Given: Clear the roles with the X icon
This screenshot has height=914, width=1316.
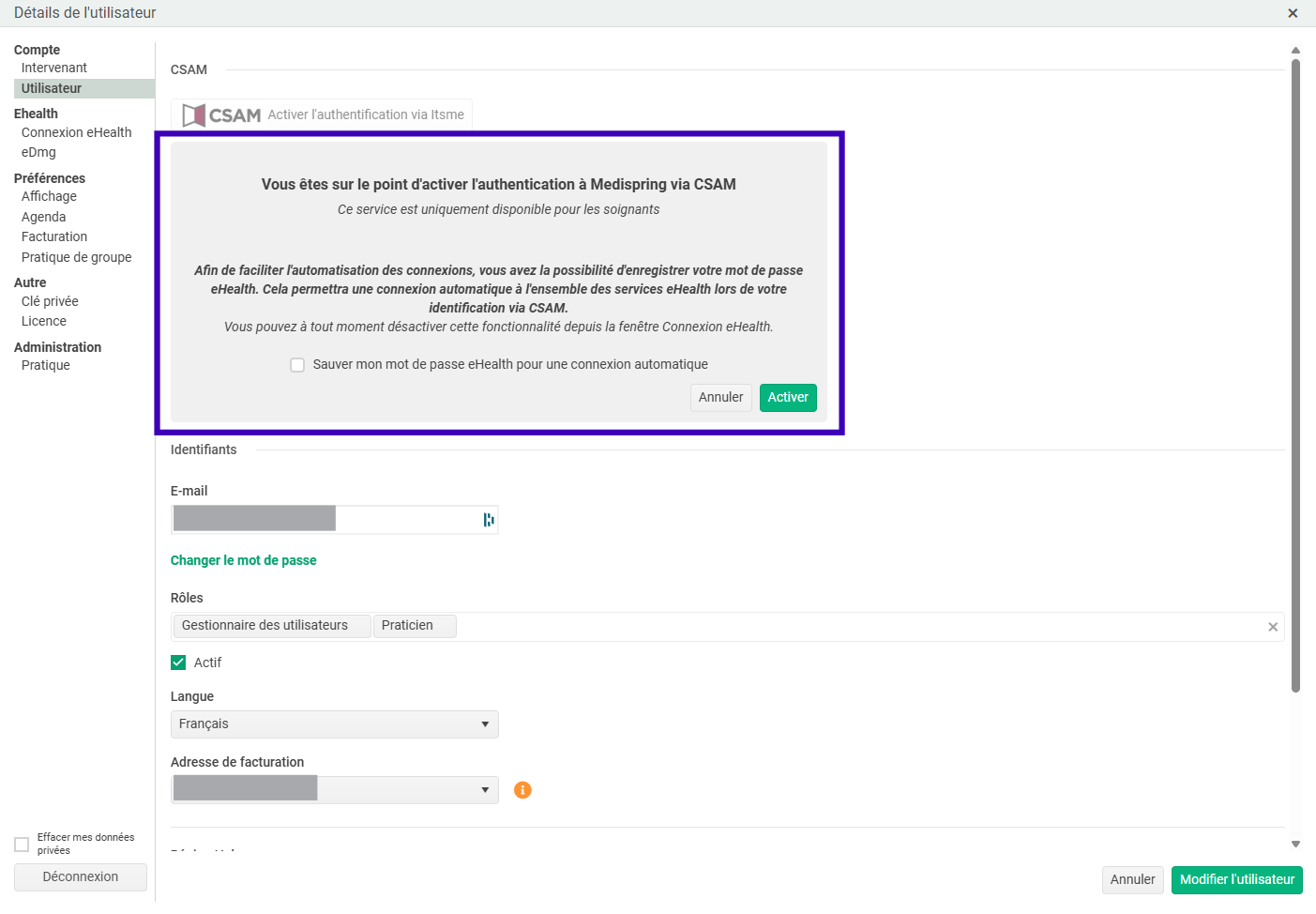Looking at the screenshot, I should click(x=1273, y=627).
